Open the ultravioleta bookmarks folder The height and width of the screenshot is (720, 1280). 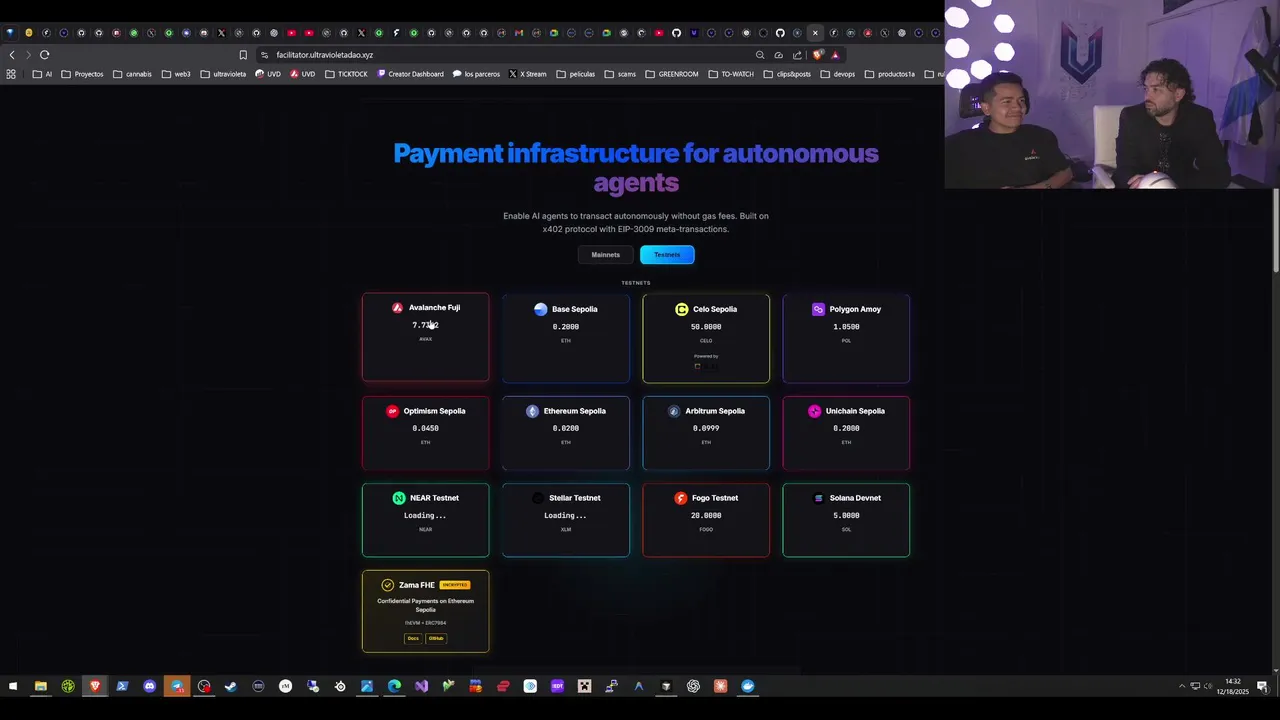tap(223, 74)
